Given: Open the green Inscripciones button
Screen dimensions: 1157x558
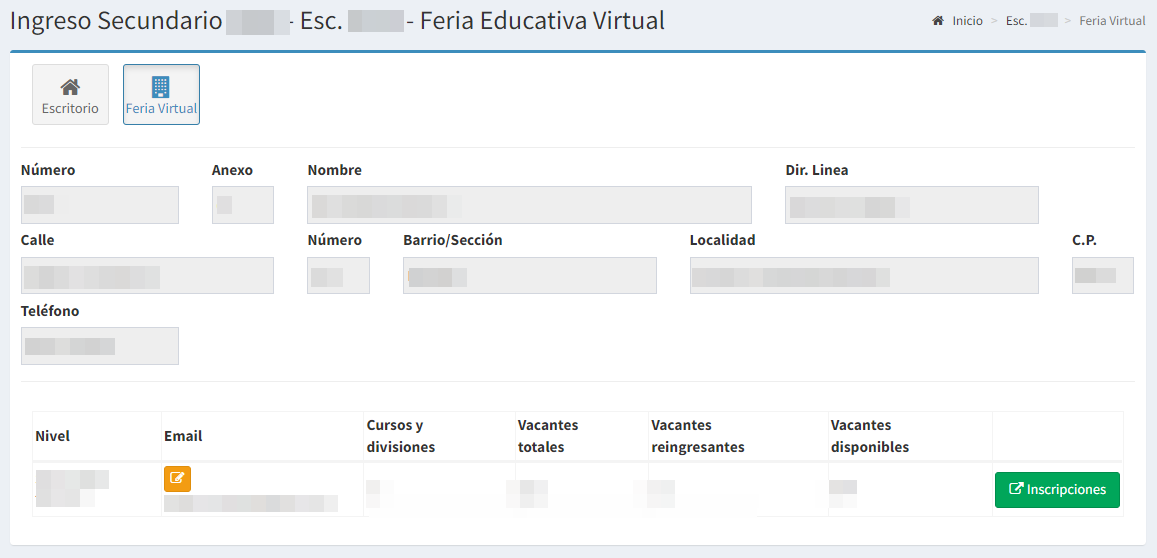Looking at the screenshot, I should [x=1057, y=489].
